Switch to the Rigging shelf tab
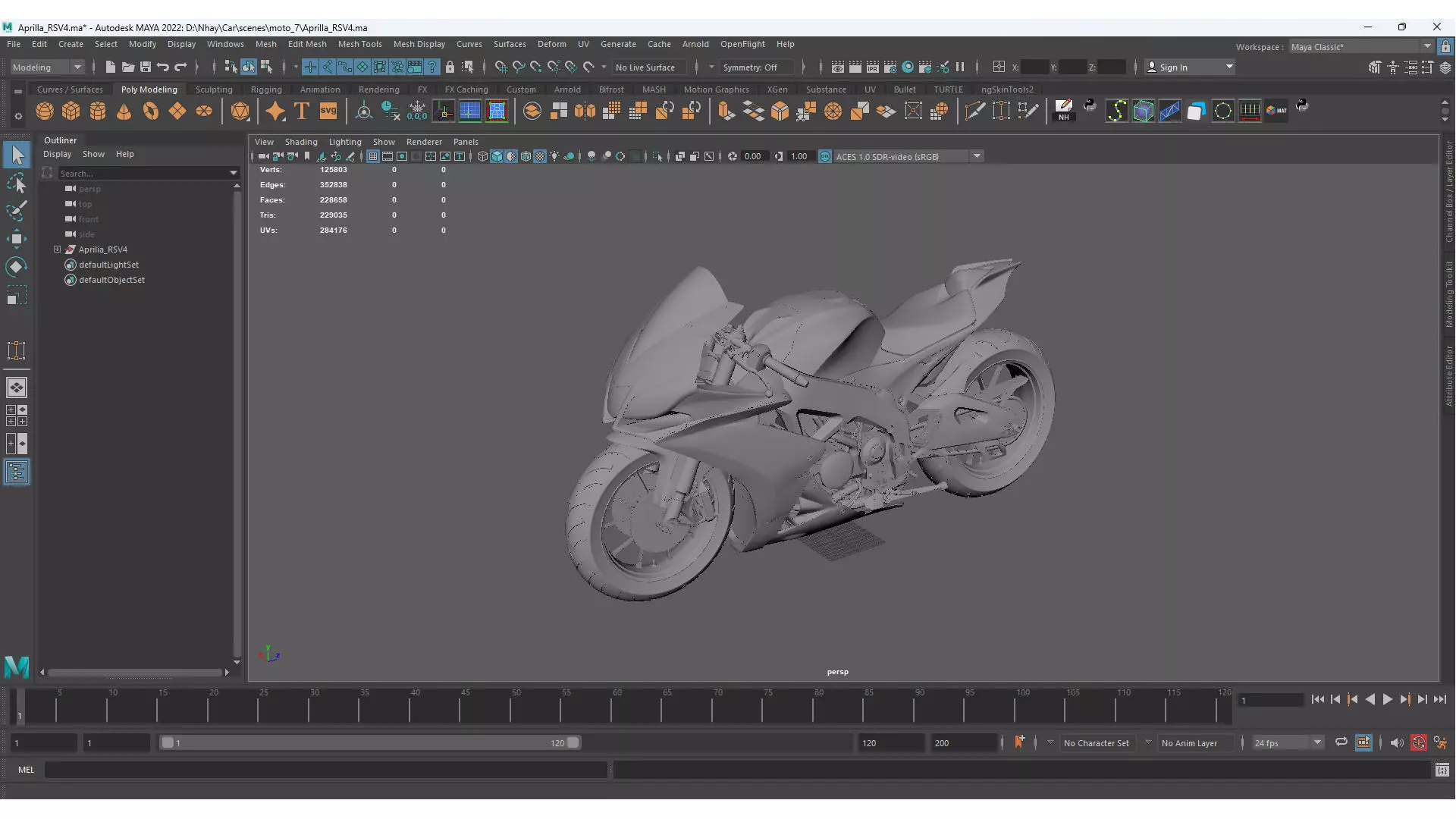This screenshot has height=819, width=1456. [x=266, y=89]
